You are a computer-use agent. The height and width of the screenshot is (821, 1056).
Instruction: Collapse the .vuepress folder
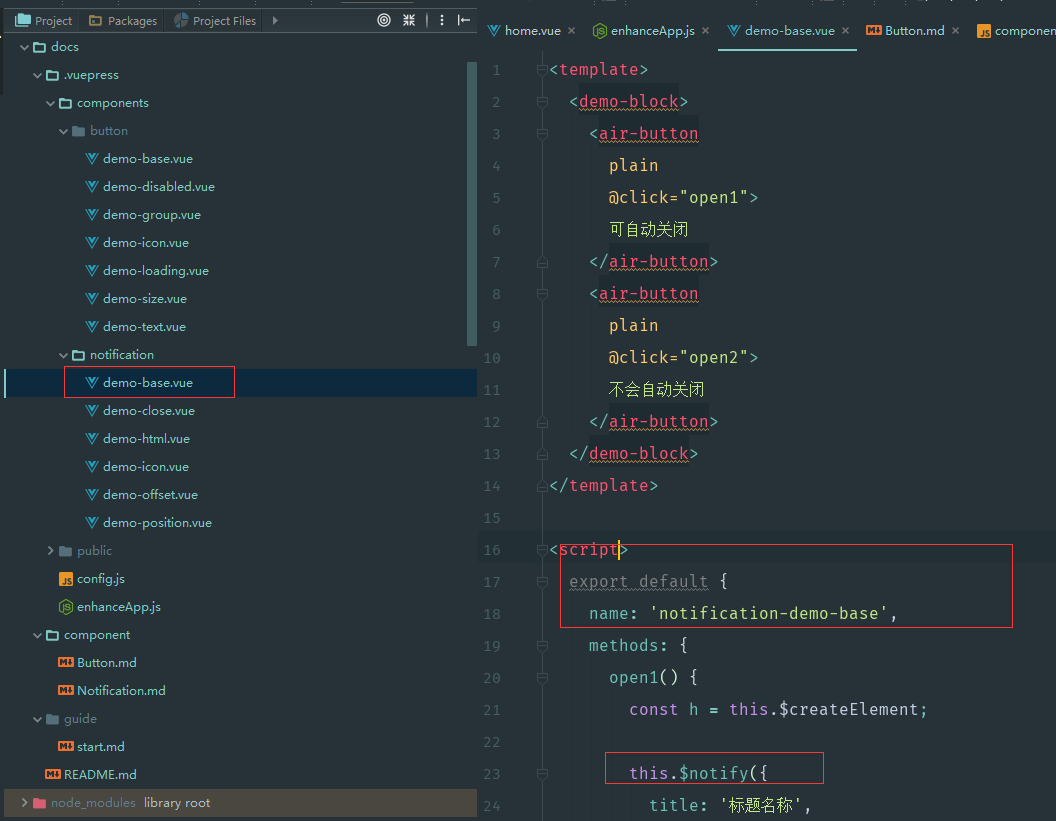[38, 75]
